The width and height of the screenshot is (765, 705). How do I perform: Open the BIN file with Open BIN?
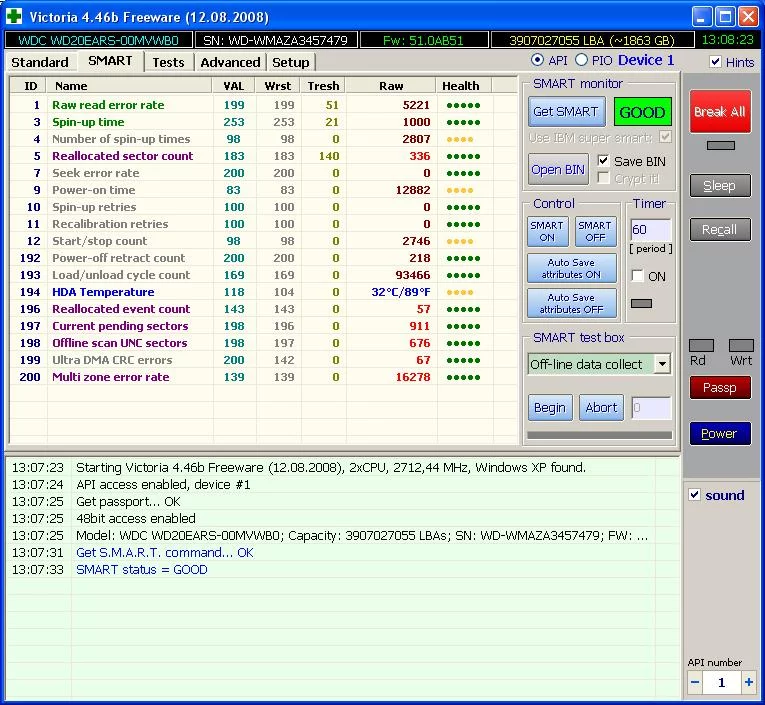[558, 169]
